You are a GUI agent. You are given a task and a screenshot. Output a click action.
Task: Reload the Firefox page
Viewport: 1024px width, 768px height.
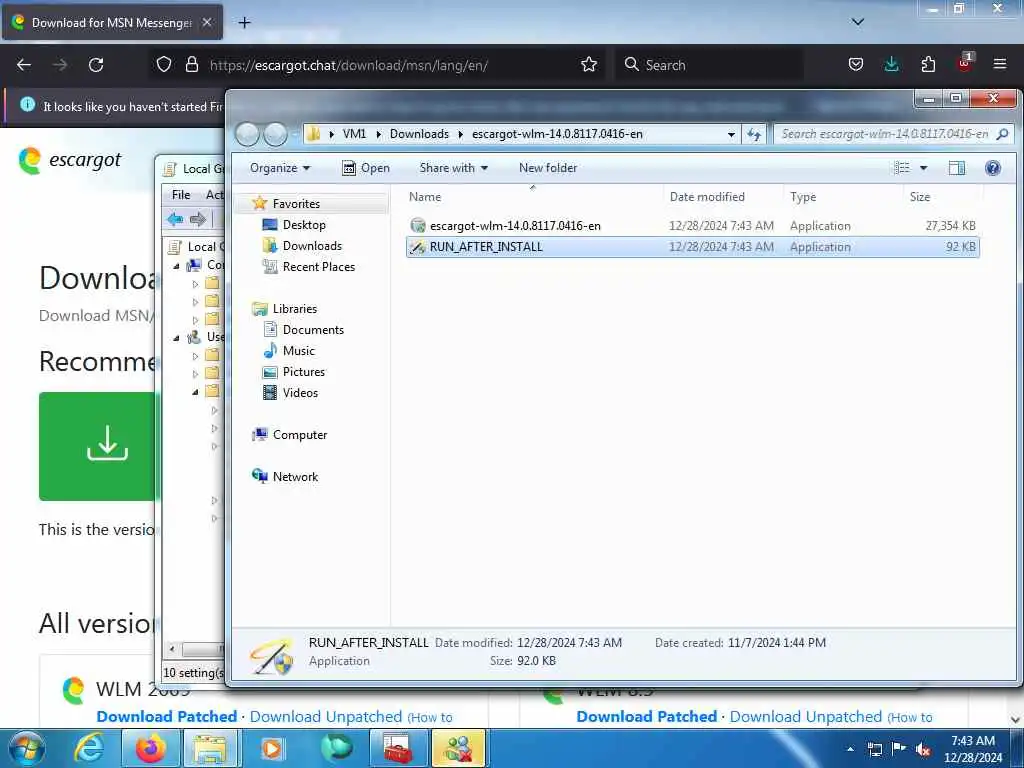point(96,65)
